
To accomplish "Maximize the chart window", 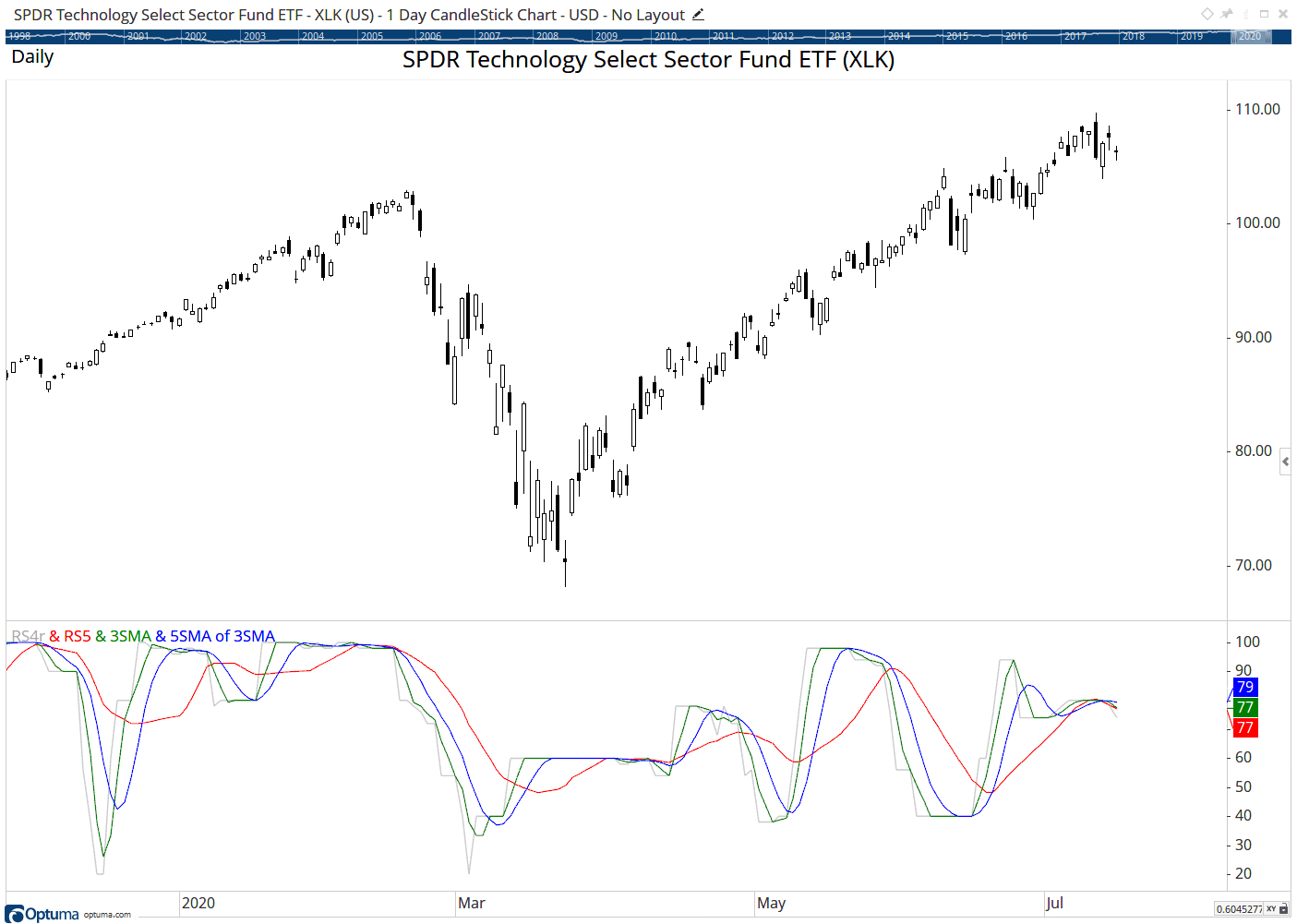I will click(1264, 14).
